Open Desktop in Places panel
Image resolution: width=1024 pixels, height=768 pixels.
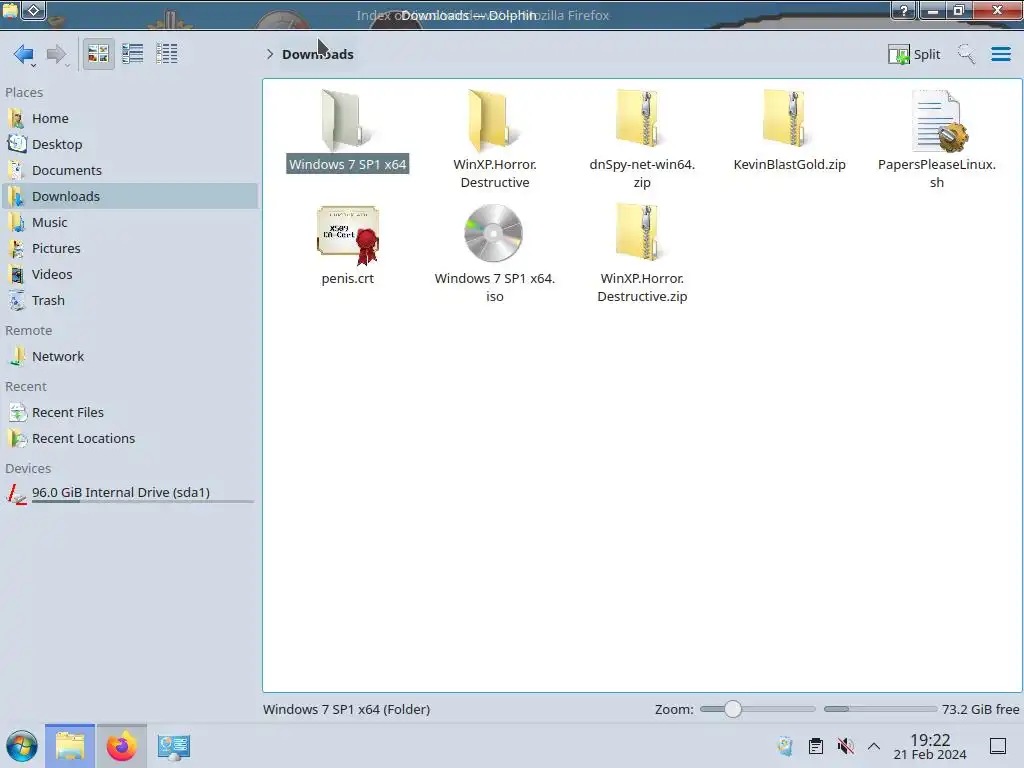tap(129, 144)
